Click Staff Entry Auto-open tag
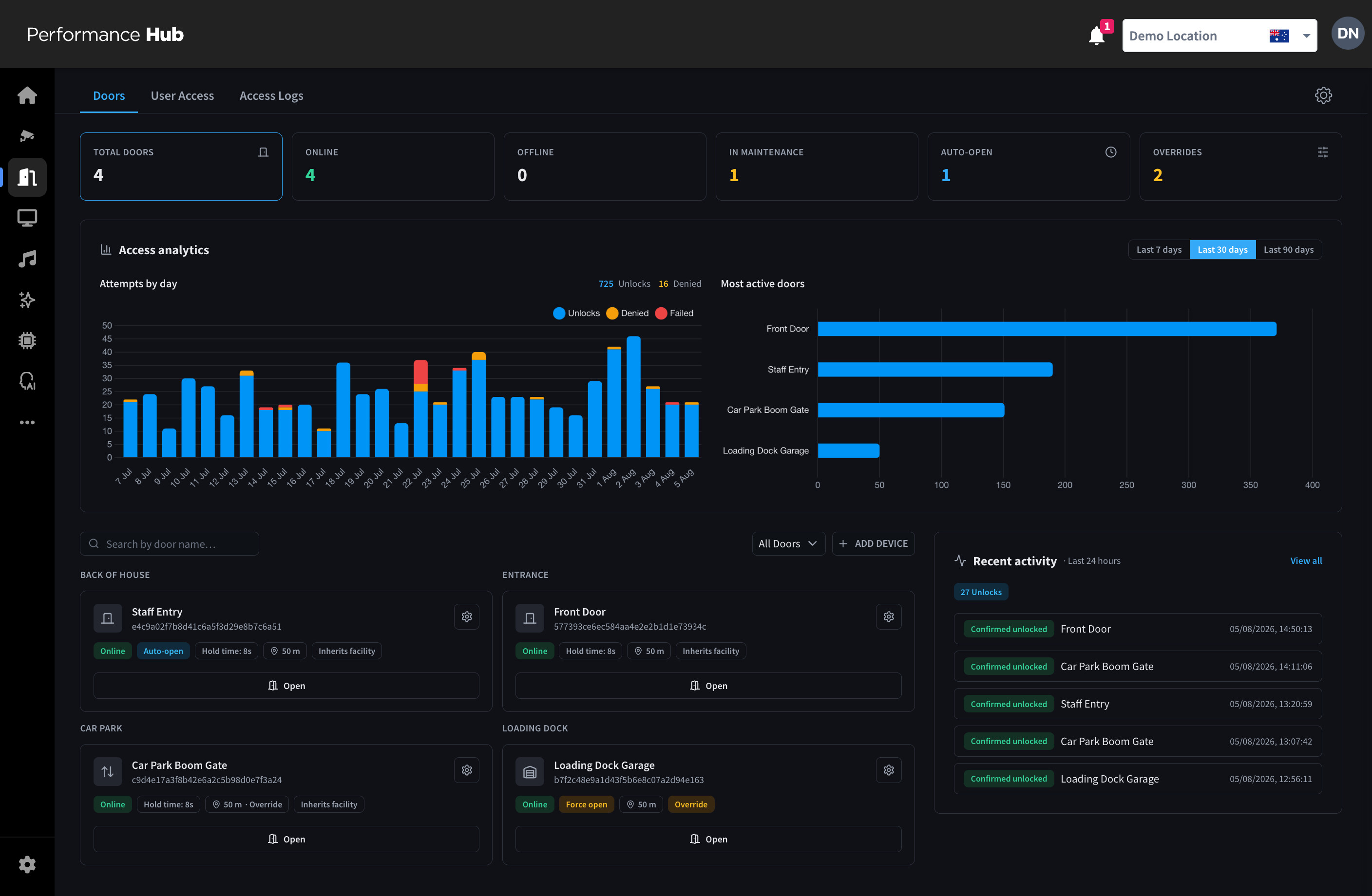The height and width of the screenshot is (896, 1372). pos(163,651)
